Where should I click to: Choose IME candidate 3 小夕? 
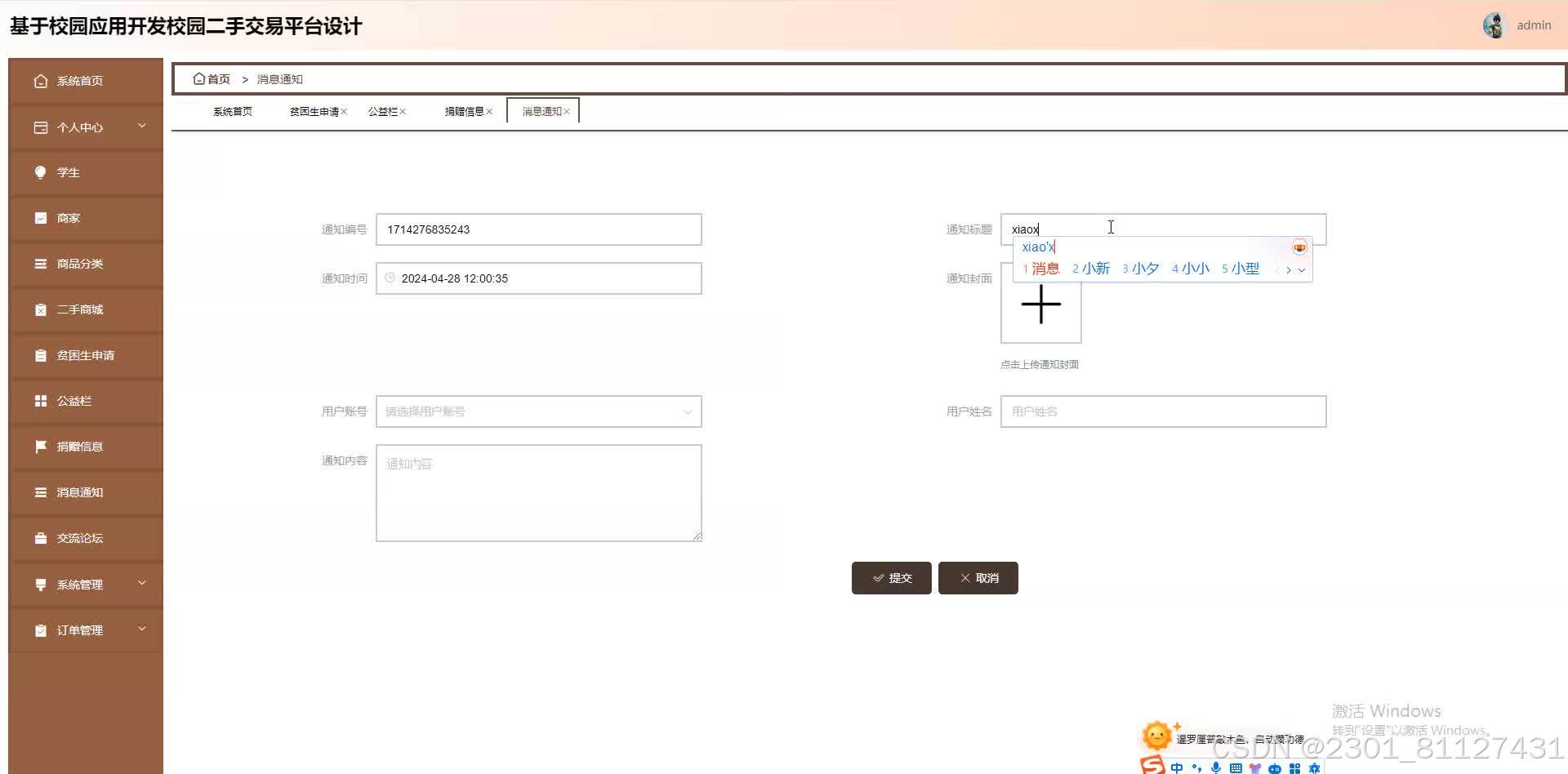tap(1141, 269)
